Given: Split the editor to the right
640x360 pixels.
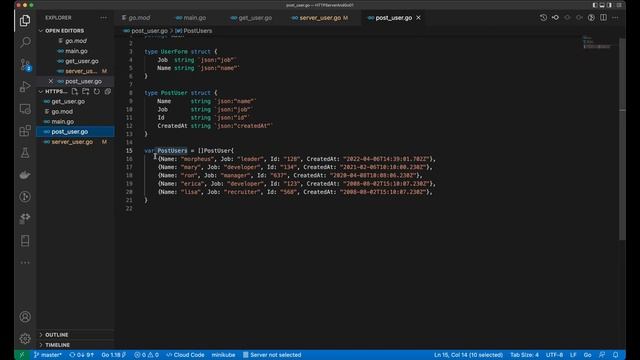Looking at the screenshot, I should coord(603,18).
